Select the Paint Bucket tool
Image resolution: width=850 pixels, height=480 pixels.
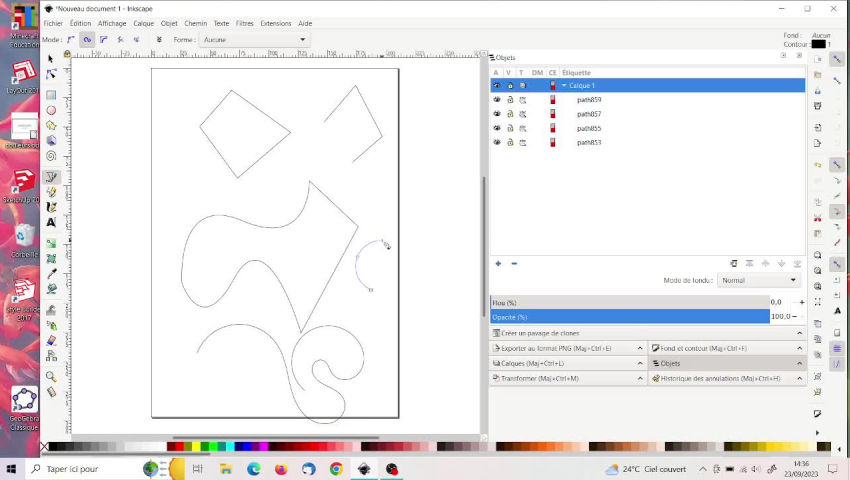point(51,289)
